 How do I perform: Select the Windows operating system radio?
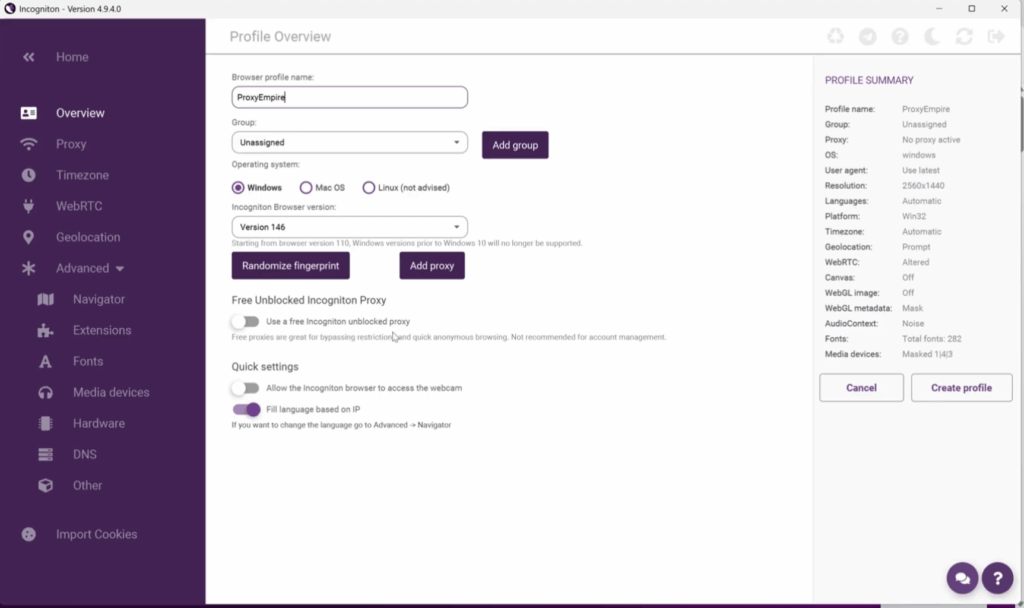point(238,187)
